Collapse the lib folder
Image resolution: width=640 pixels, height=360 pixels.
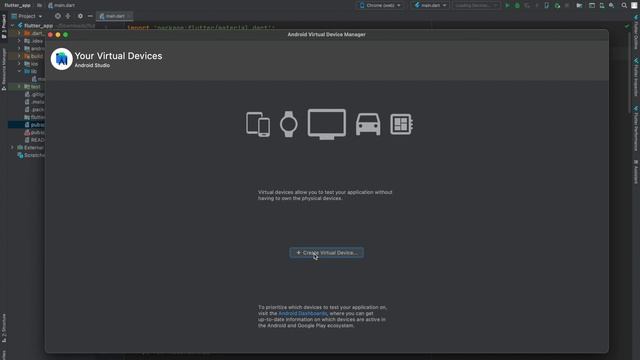[x=19, y=71]
